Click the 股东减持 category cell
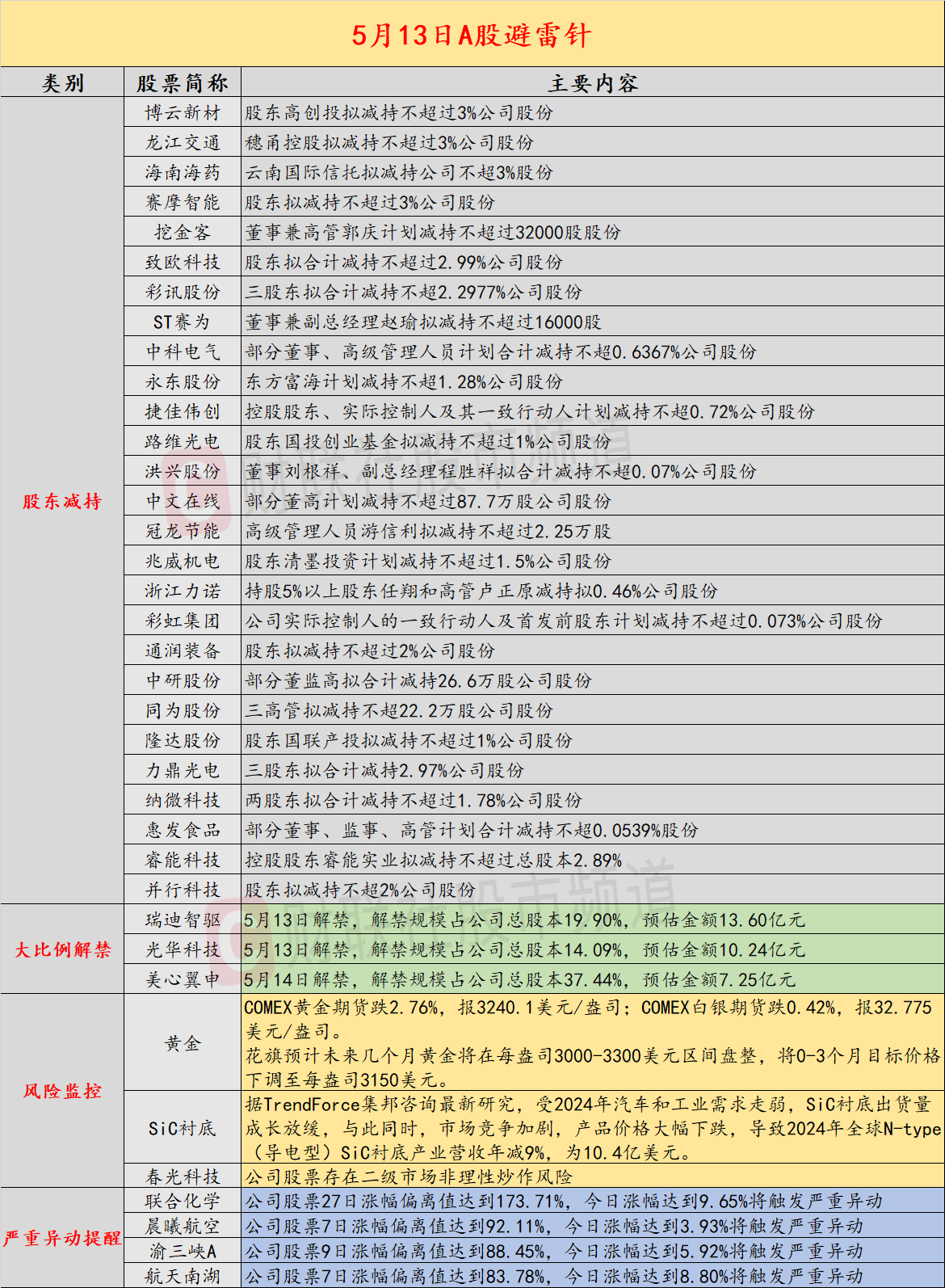 62,501
